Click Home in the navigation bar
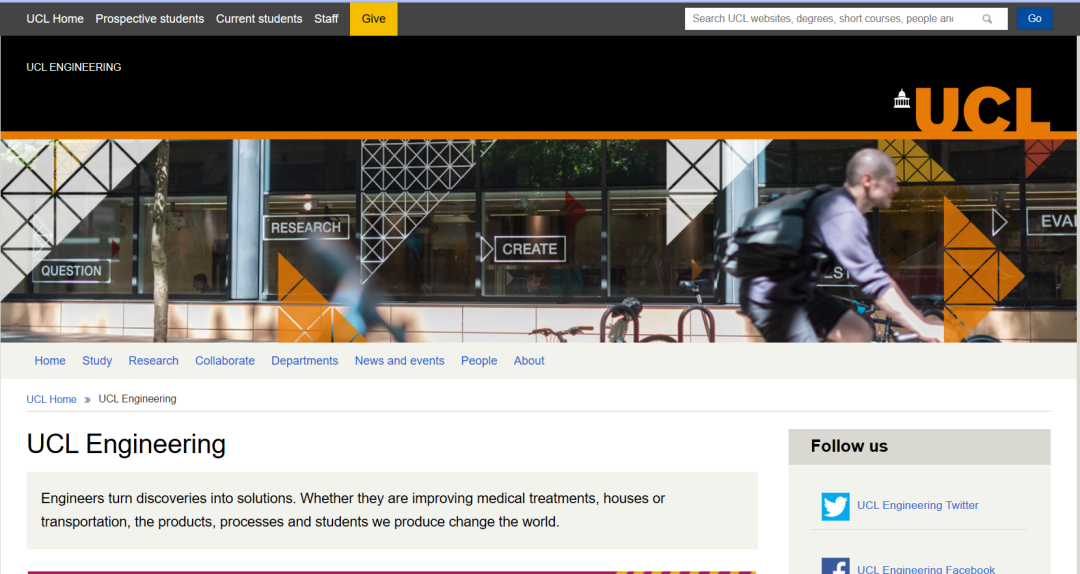This screenshot has width=1080, height=574. pos(50,361)
